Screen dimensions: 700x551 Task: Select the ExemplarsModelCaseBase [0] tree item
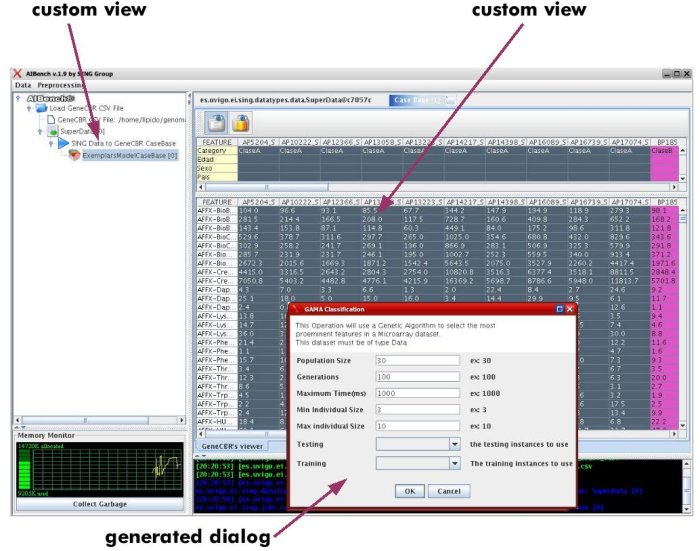[129, 155]
